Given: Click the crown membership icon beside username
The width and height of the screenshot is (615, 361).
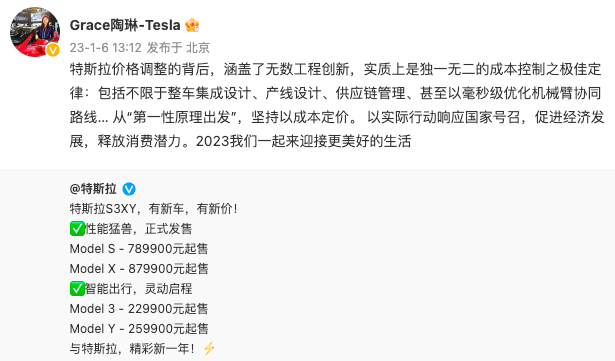Looking at the screenshot, I should point(192,26).
